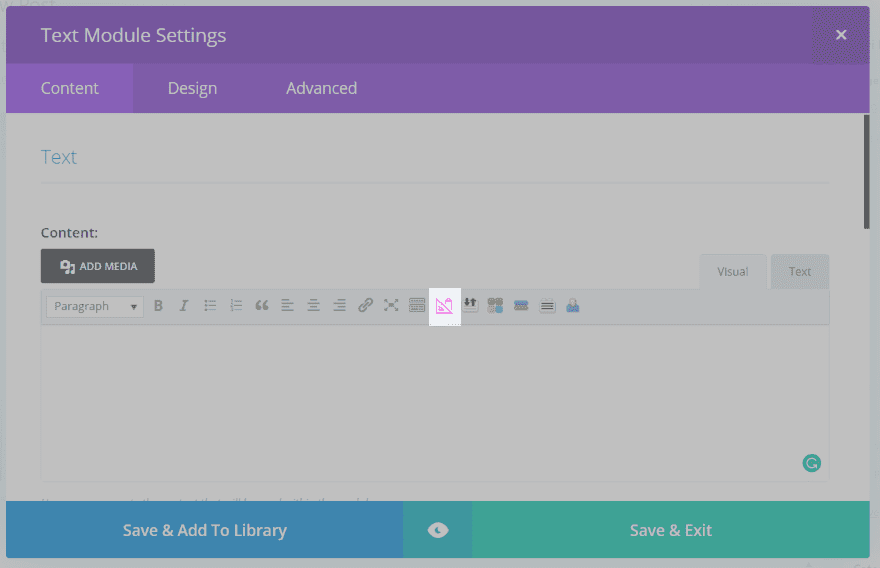Switch to the Content tab
880x568 pixels.
tap(70, 88)
